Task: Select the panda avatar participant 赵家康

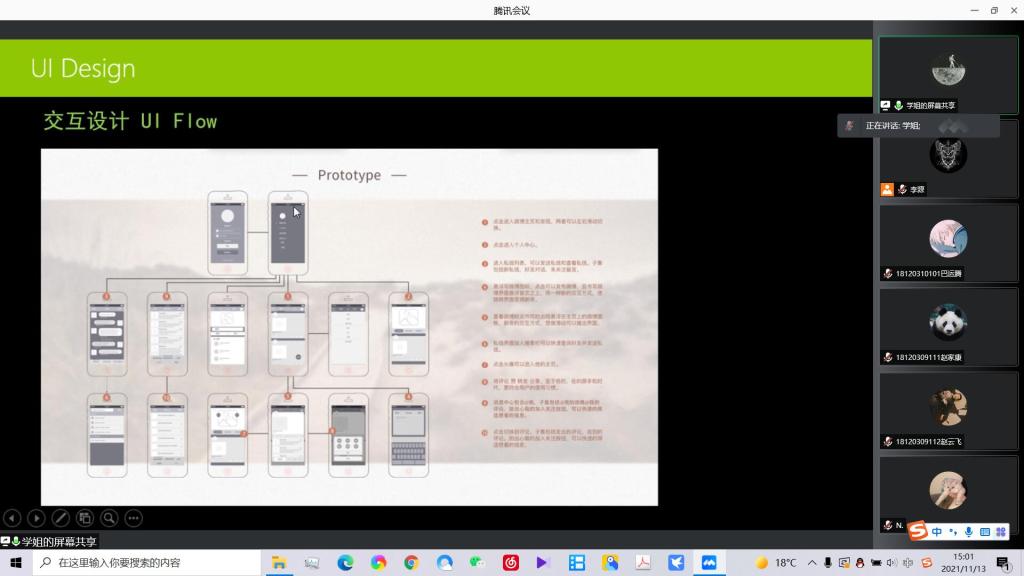Action: [x=948, y=325]
